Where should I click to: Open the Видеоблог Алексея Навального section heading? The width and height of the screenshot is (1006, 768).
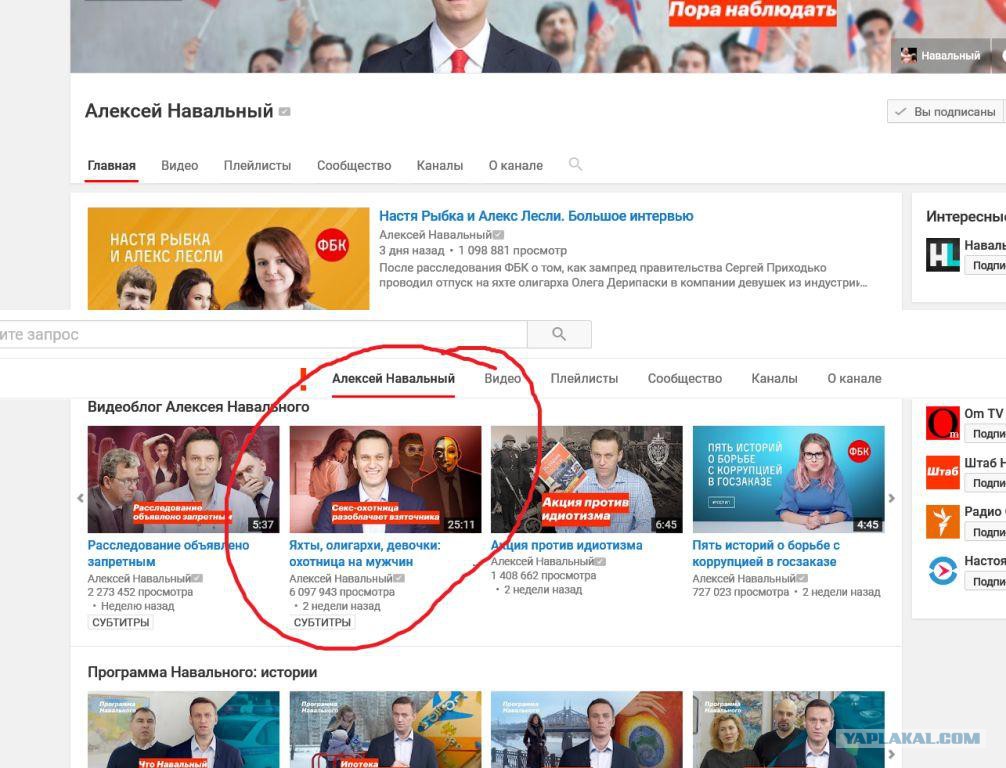pos(198,407)
